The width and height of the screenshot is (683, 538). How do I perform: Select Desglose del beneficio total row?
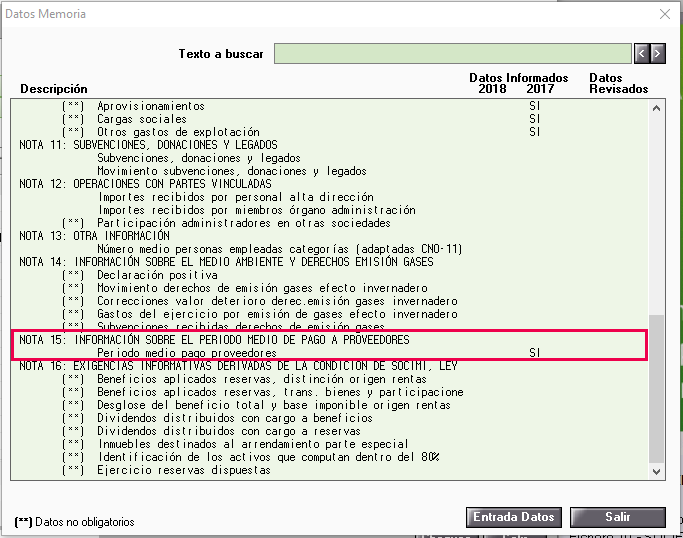point(330,405)
